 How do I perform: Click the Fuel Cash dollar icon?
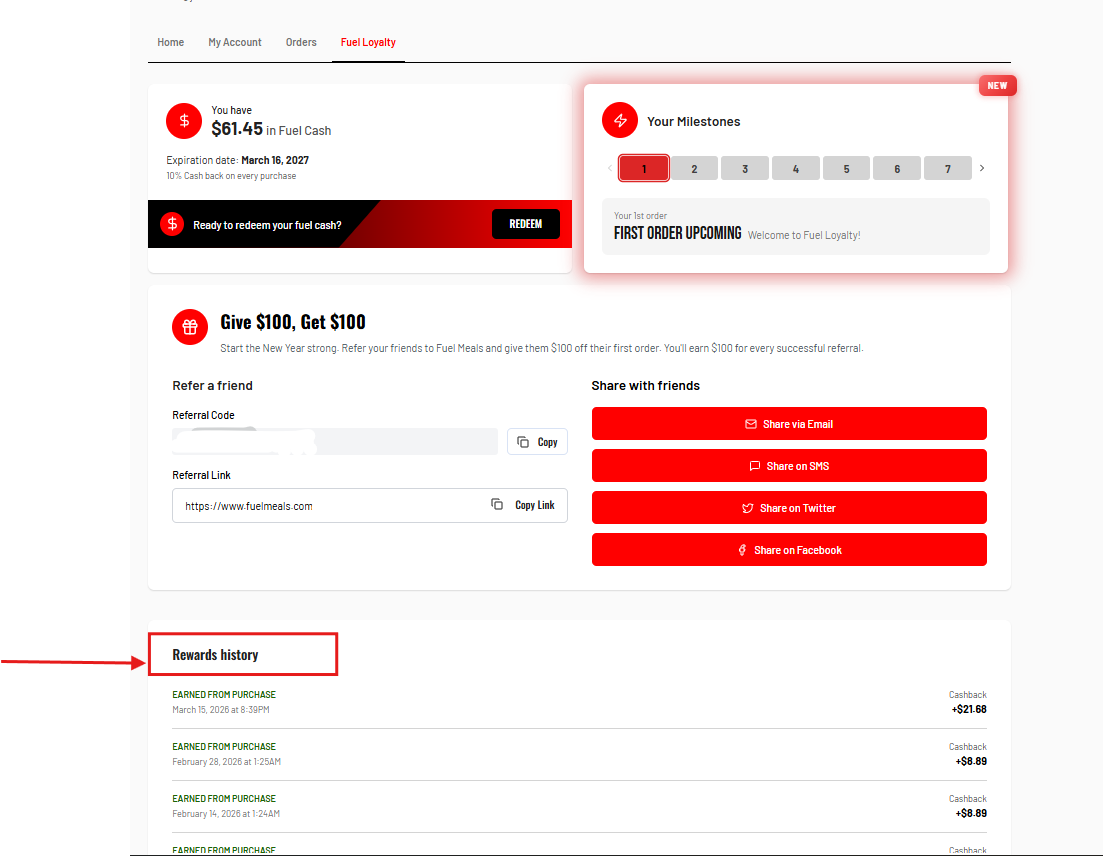[184, 121]
